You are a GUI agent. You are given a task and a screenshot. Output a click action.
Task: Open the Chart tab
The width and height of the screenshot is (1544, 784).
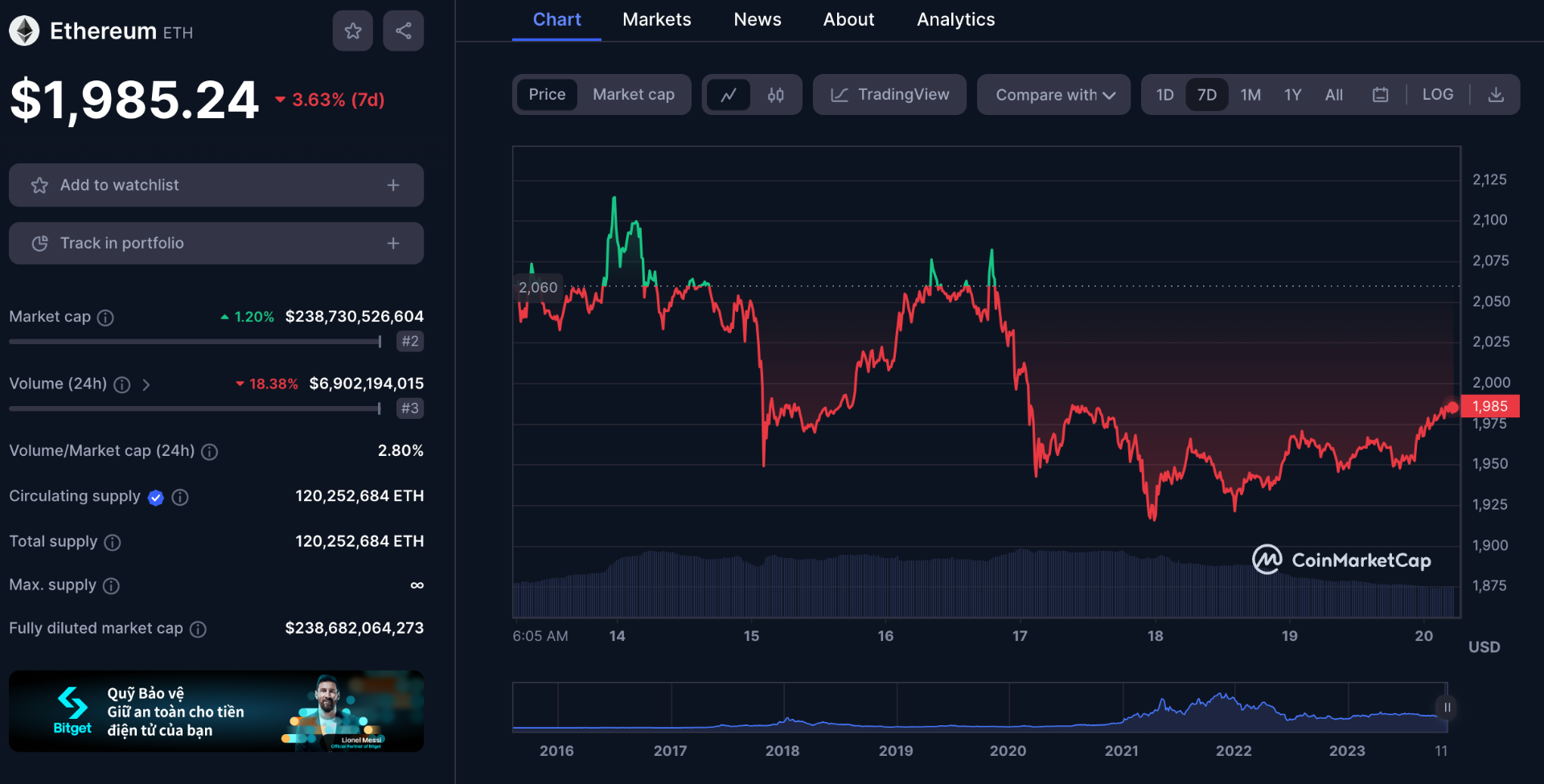(556, 20)
